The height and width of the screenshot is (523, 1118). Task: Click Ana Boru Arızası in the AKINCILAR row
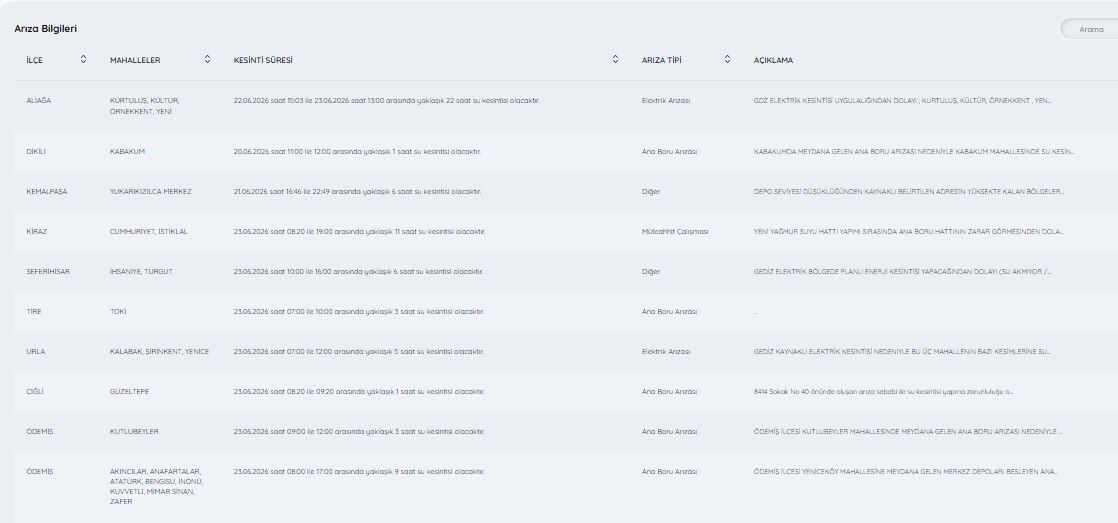point(670,471)
